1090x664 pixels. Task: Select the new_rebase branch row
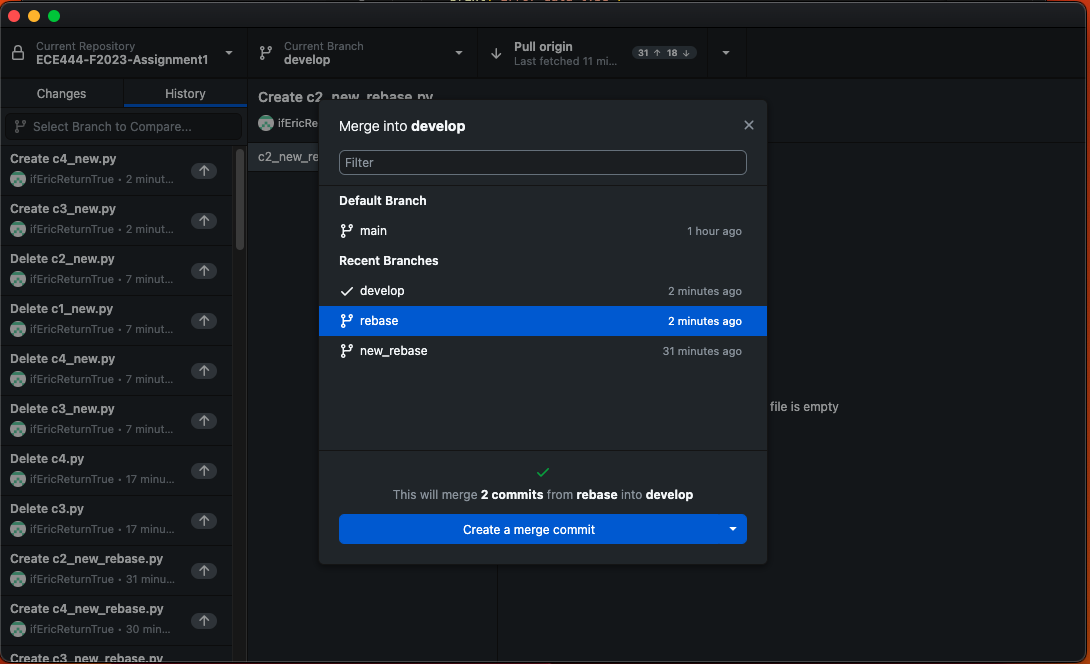[543, 351]
